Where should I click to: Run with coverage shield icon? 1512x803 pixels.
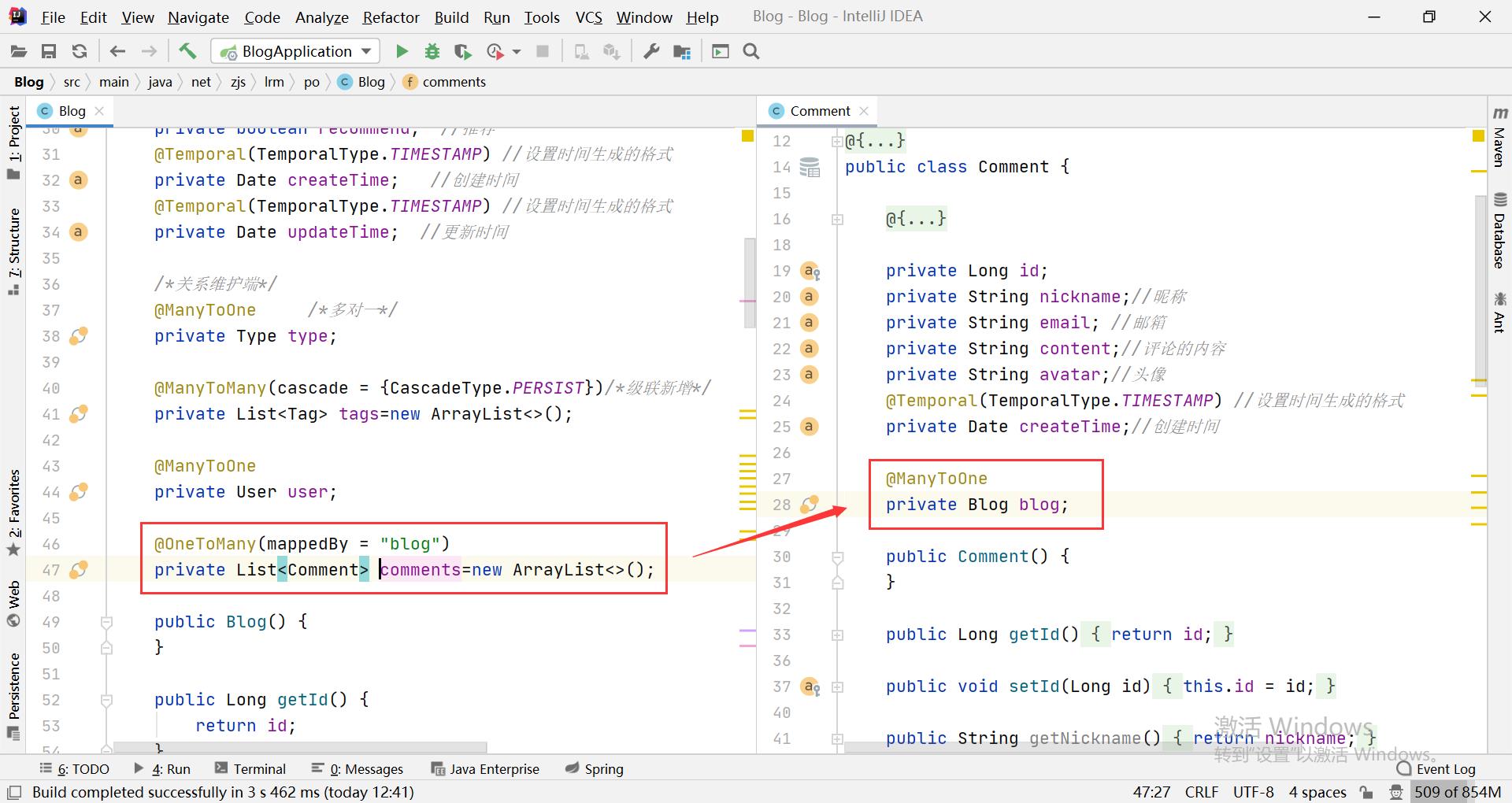coord(463,52)
